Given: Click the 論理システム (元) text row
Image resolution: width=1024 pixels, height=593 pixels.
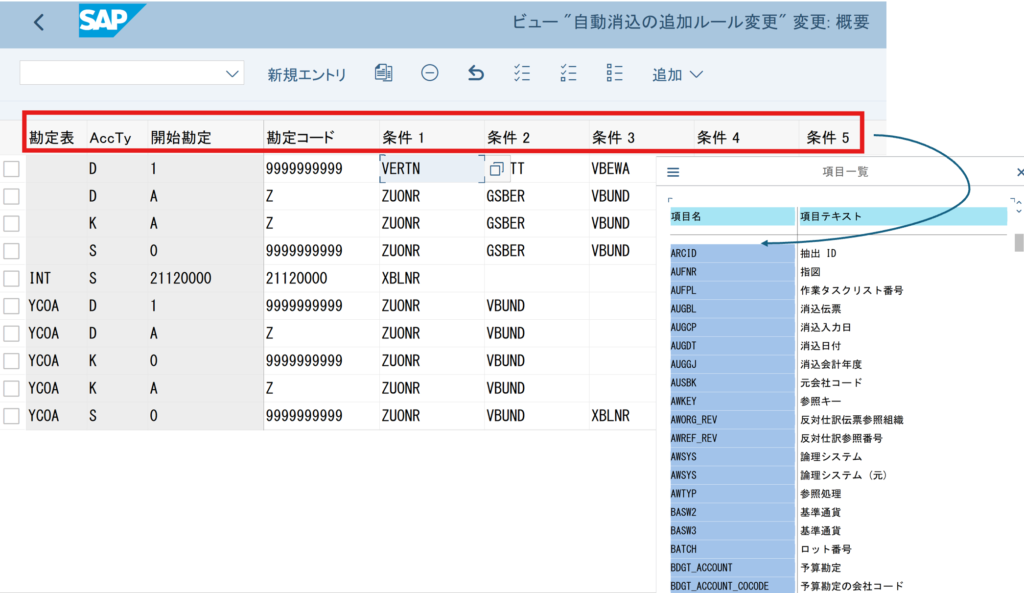Looking at the screenshot, I should (843, 475).
